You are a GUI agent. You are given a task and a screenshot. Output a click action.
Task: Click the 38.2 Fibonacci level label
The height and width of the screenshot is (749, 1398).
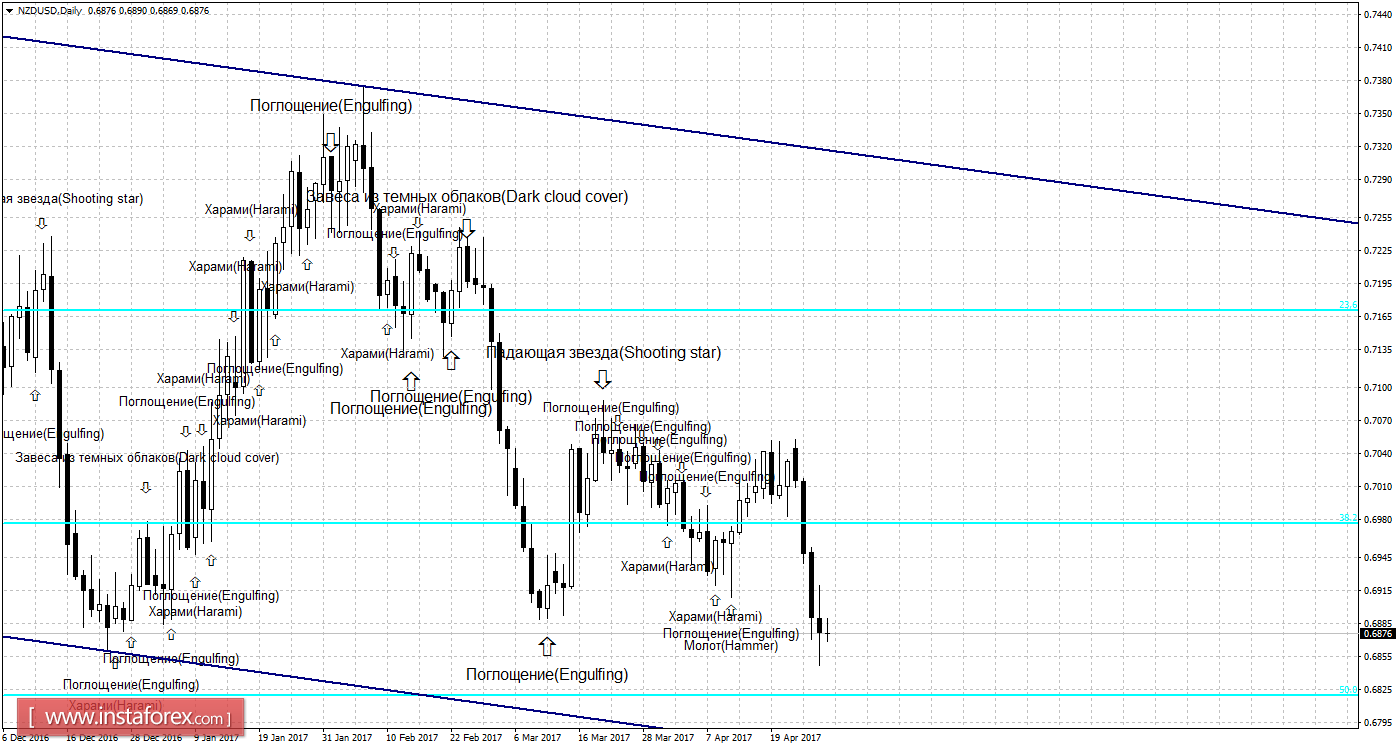1348,518
